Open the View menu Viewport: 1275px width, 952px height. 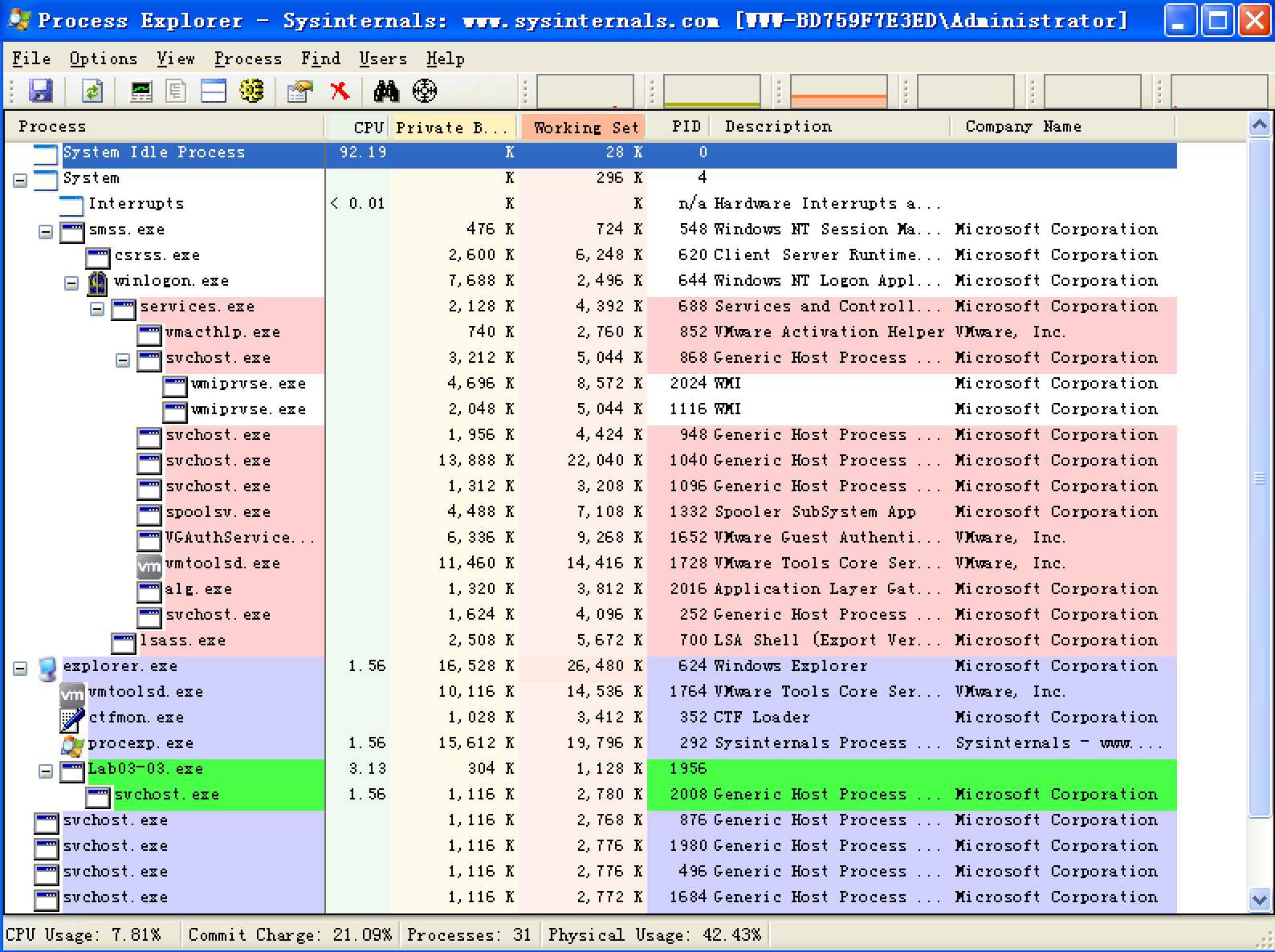[x=175, y=59]
